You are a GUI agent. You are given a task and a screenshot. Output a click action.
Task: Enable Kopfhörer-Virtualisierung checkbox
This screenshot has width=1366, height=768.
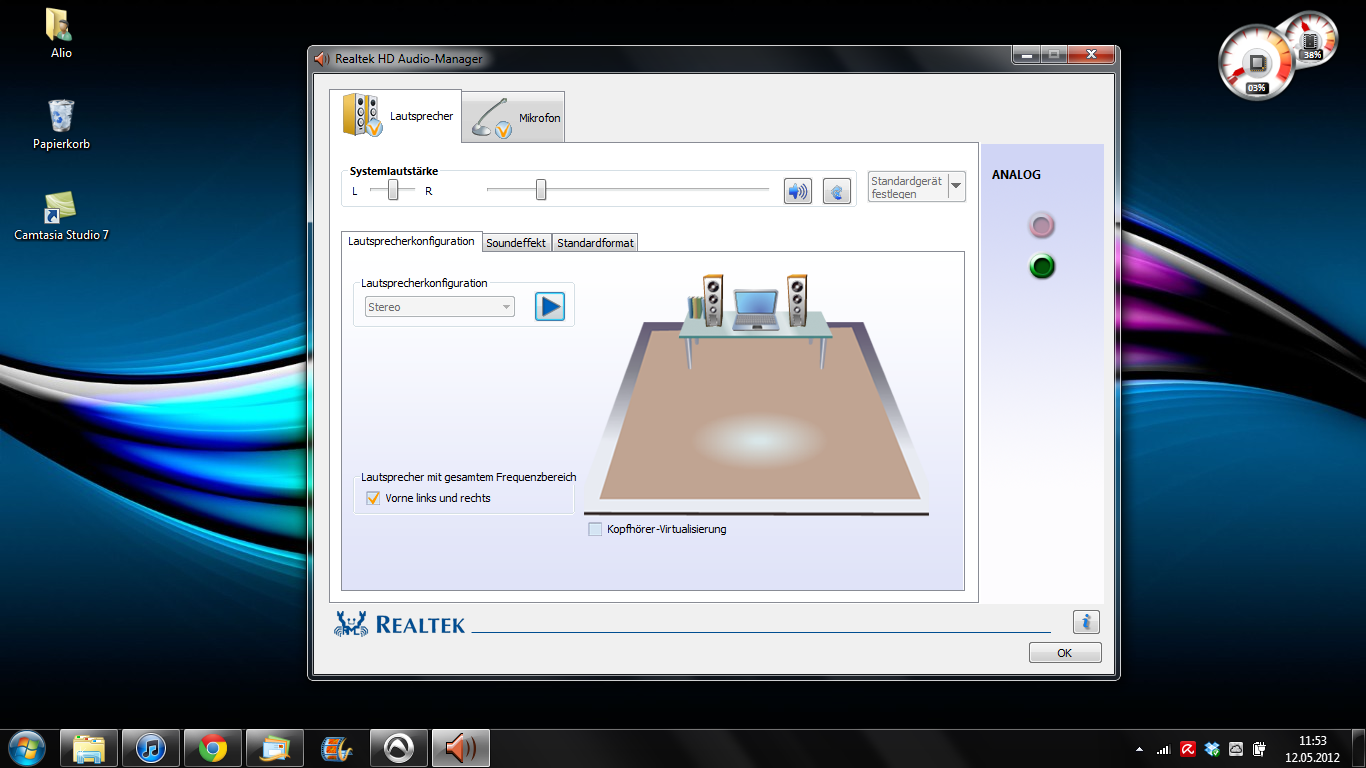(595, 529)
